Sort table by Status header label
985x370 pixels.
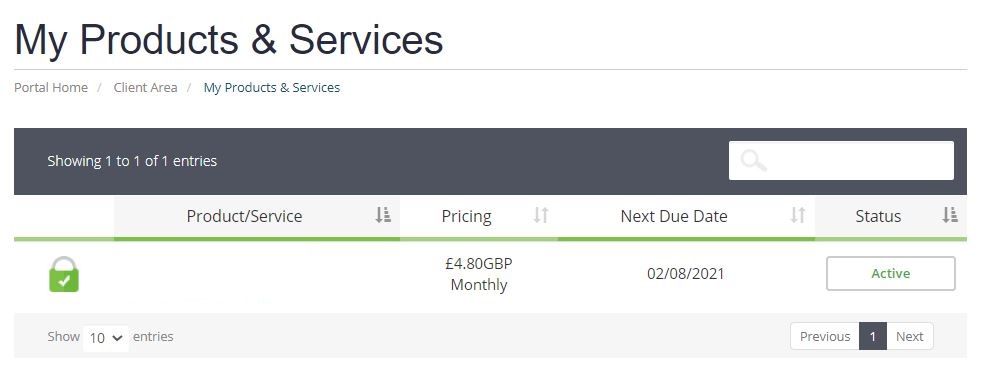pyautogui.click(x=878, y=216)
